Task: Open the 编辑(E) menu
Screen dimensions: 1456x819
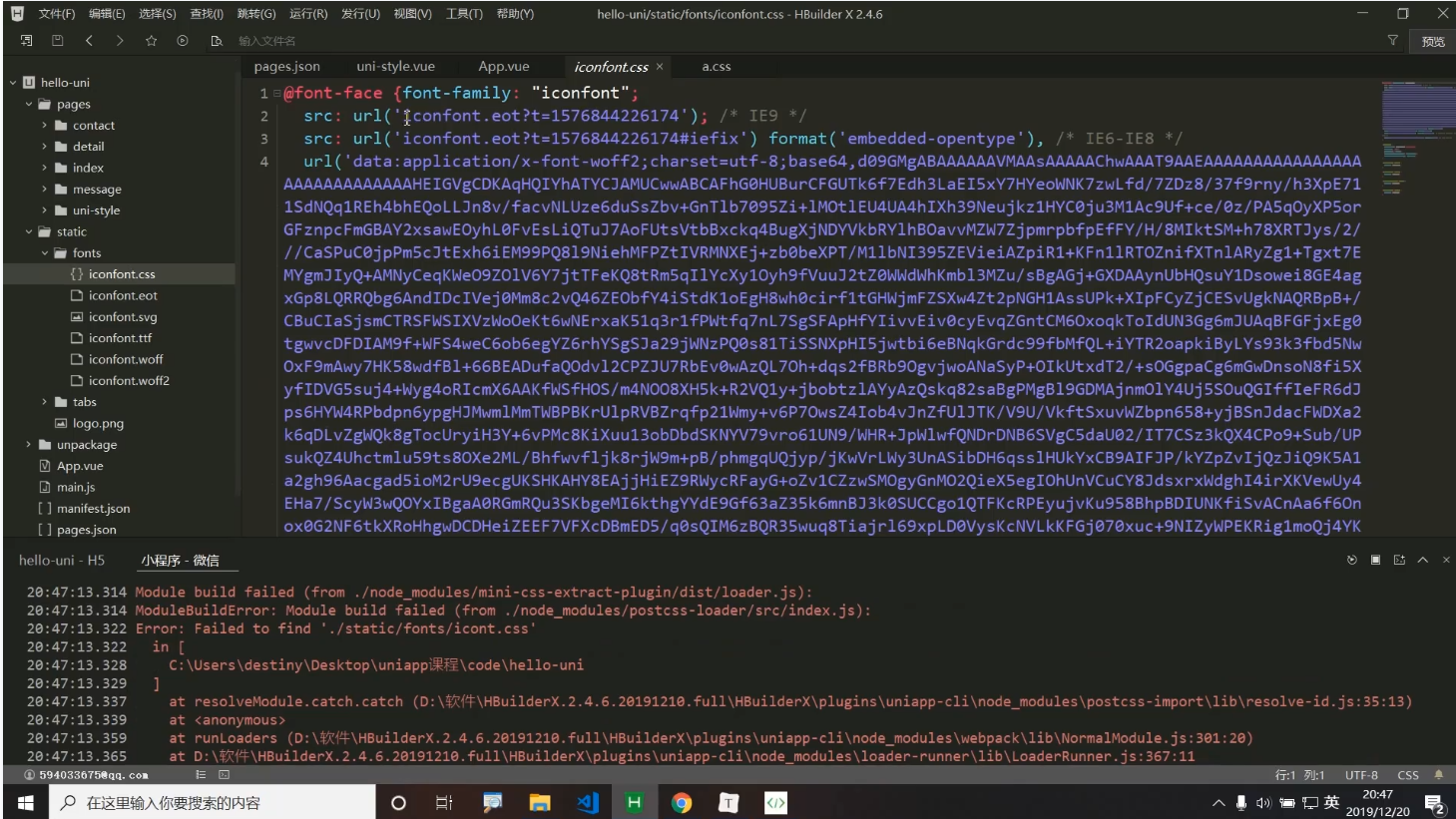Action: [107, 14]
